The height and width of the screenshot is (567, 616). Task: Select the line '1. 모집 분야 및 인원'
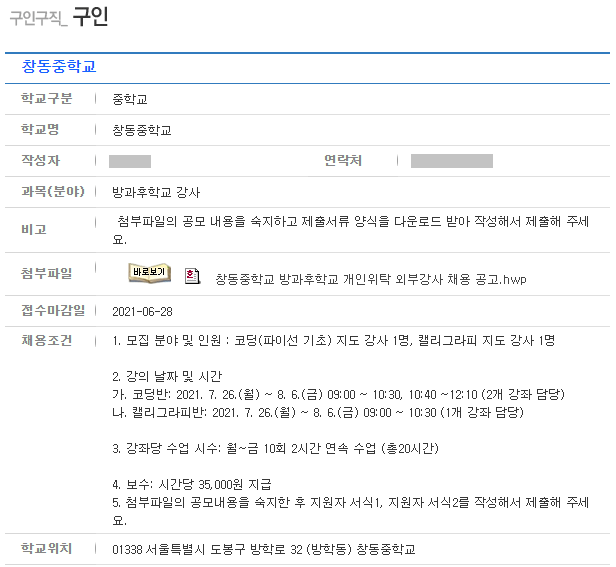[x=333, y=340]
